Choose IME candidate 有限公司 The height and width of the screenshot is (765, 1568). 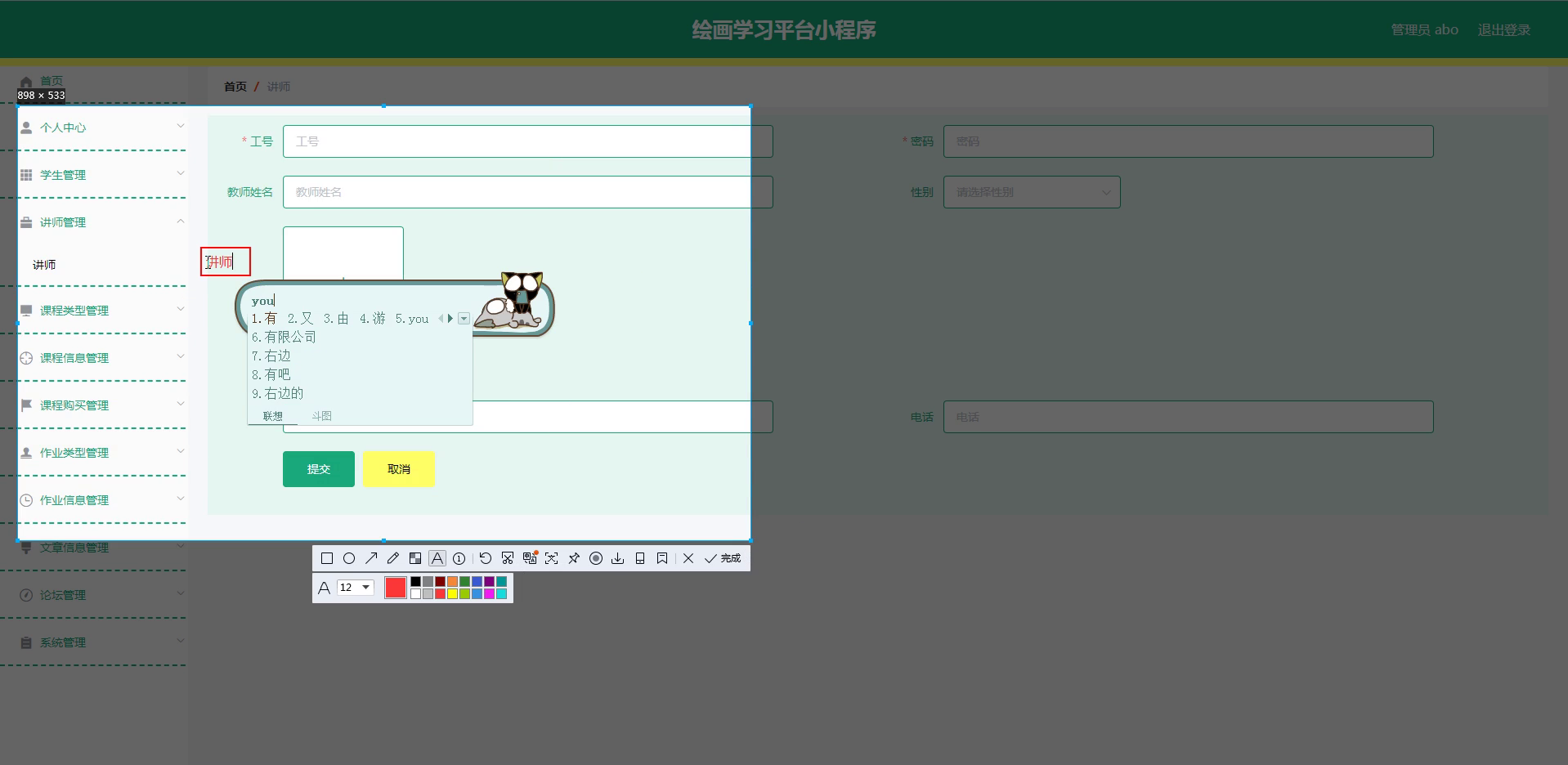[284, 337]
